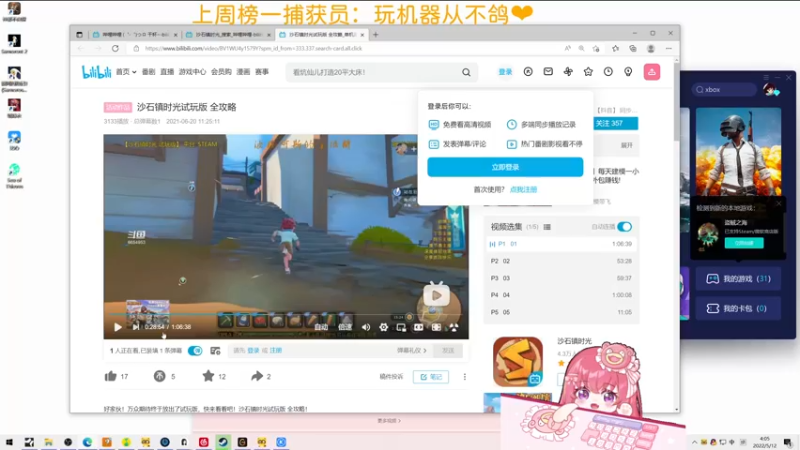Open danmaku settings icon

(x=215, y=351)
